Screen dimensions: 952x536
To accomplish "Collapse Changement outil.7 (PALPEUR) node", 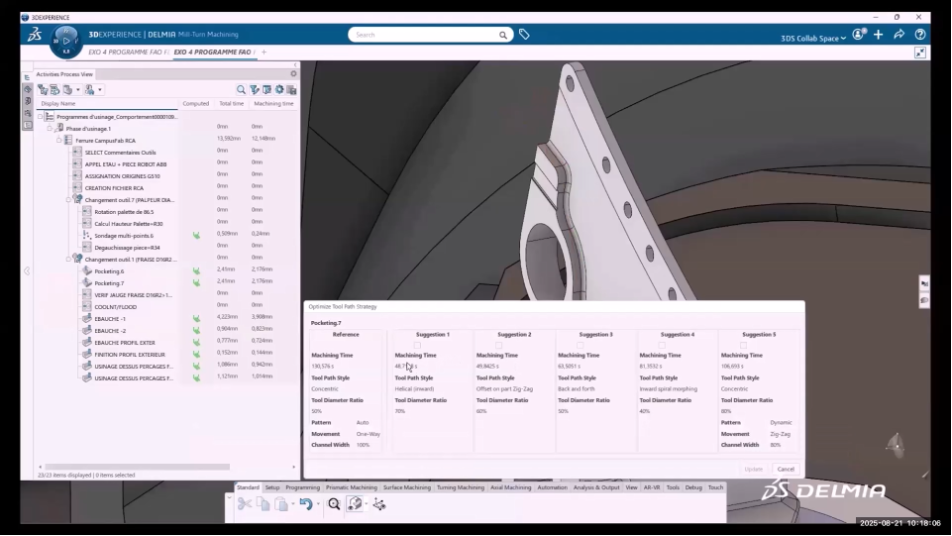I will coord(69,200).
